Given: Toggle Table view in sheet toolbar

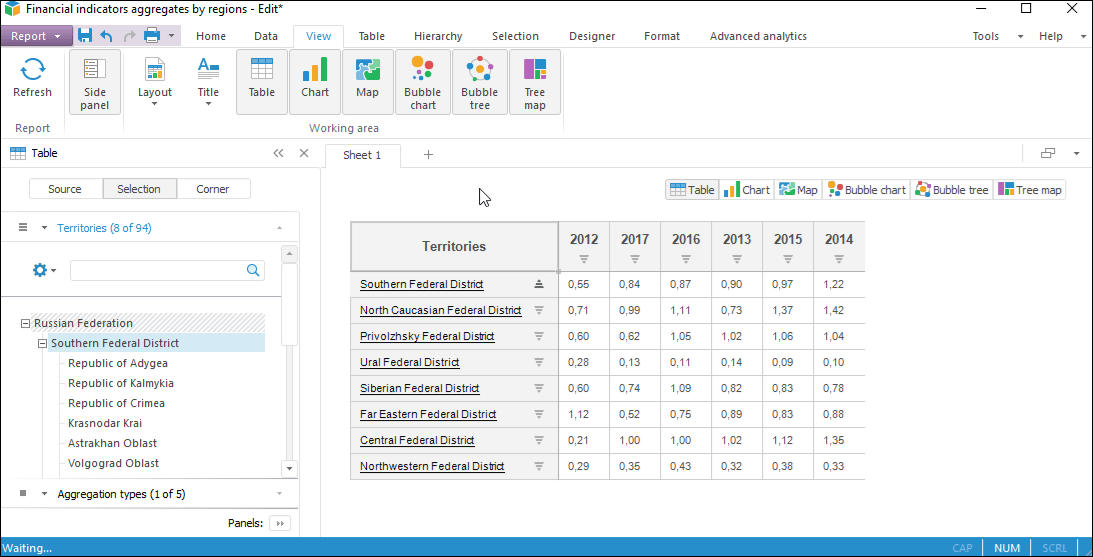Looking at the screenshot, I should [692, 190].
